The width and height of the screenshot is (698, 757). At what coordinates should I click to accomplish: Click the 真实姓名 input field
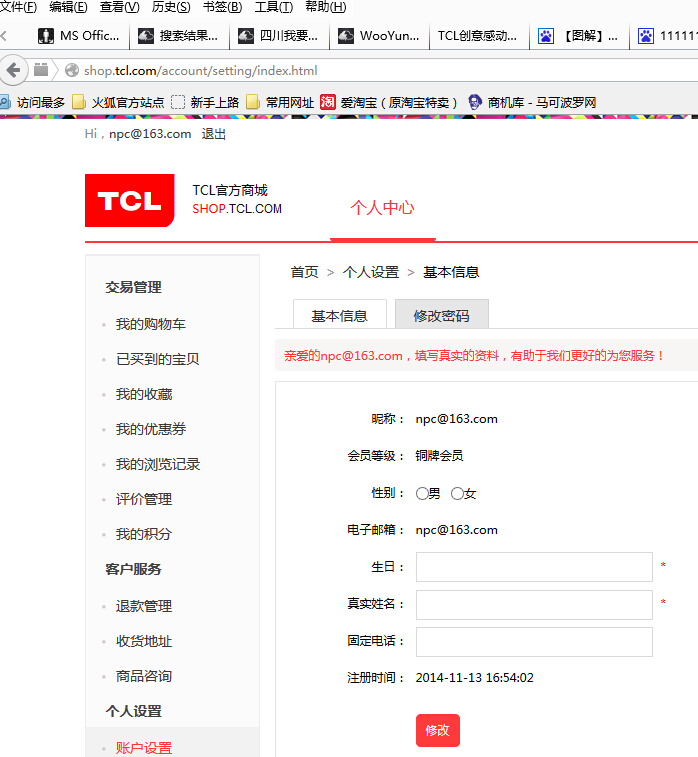(x=534, y=604)
